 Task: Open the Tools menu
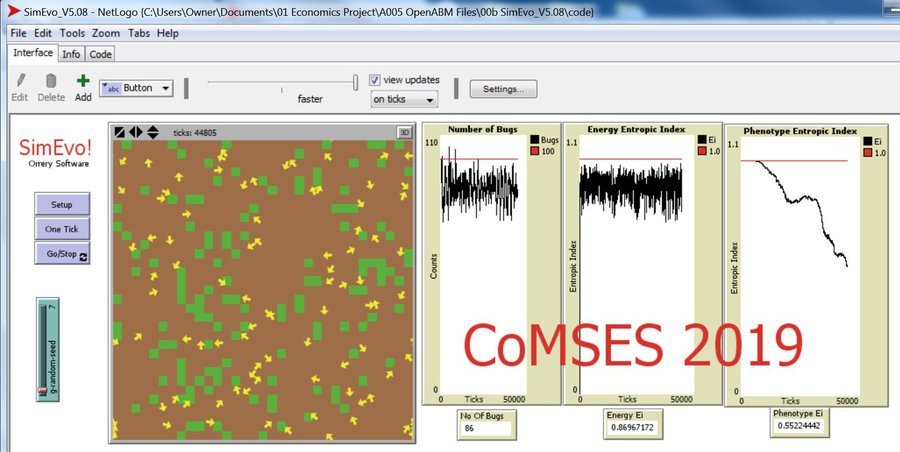click(72, 33)
